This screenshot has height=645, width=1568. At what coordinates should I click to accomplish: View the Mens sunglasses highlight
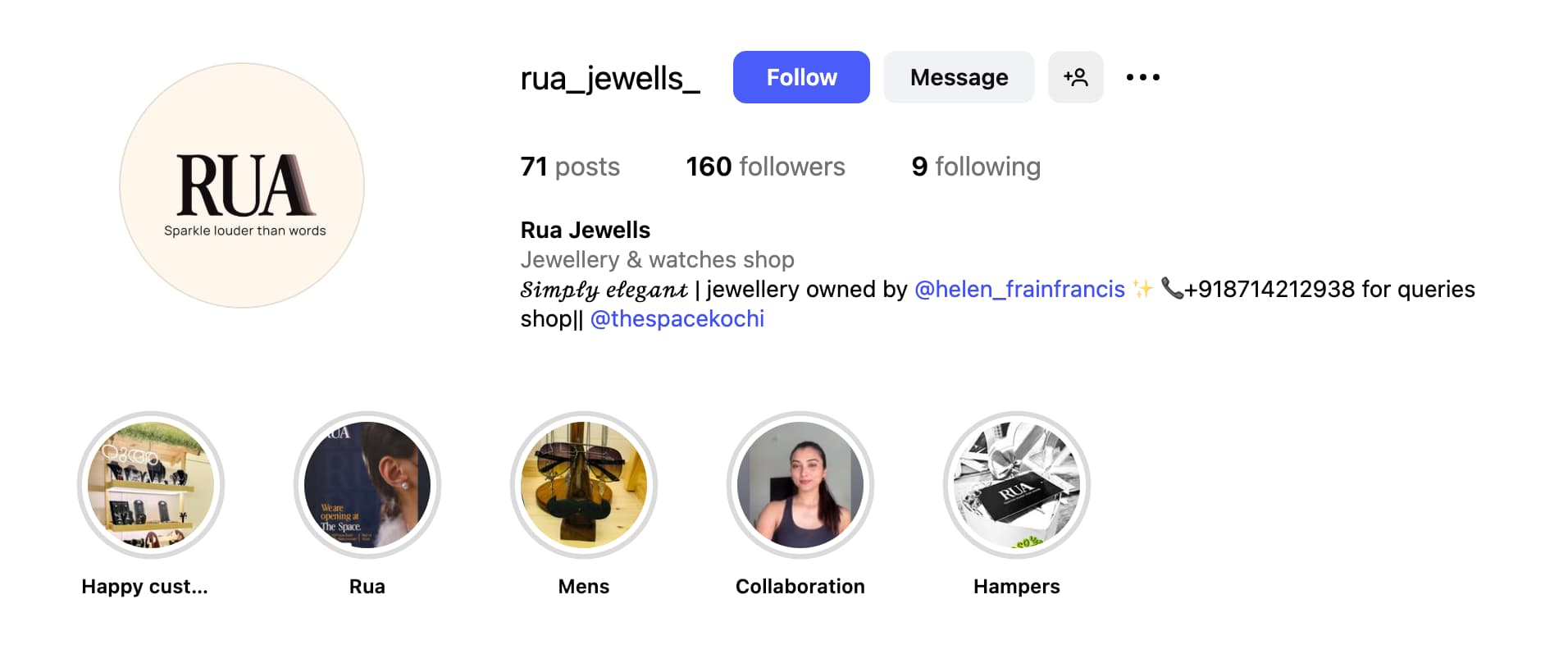coord(584,485)
